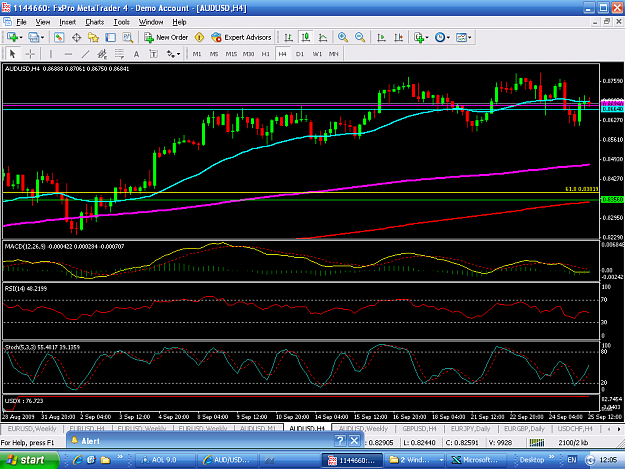Select the trendline drawing tool
Viewport: 625px width, 469px height.
coord(85,54)
